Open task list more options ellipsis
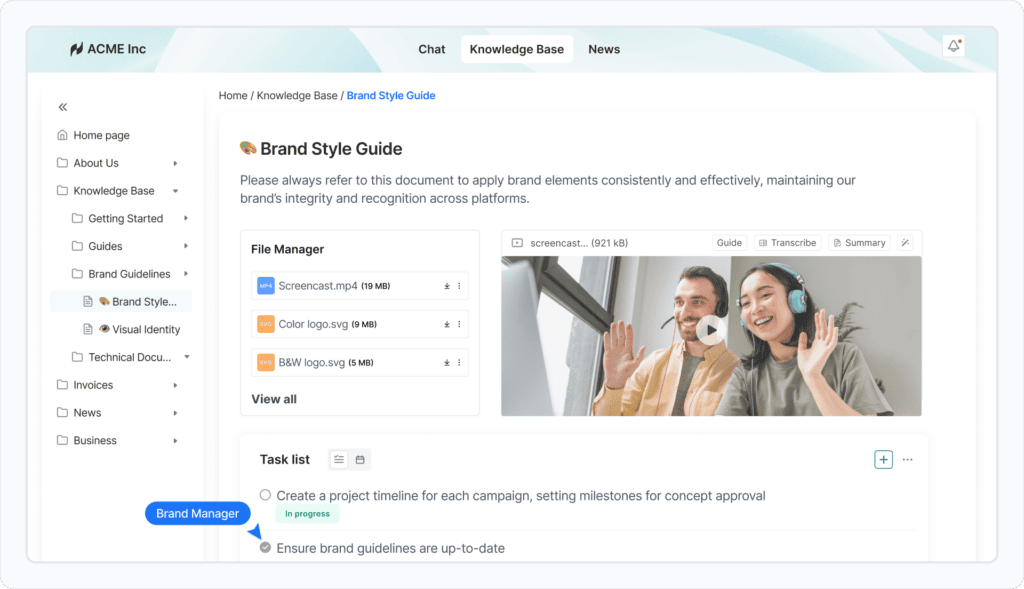 pos(907,460)
